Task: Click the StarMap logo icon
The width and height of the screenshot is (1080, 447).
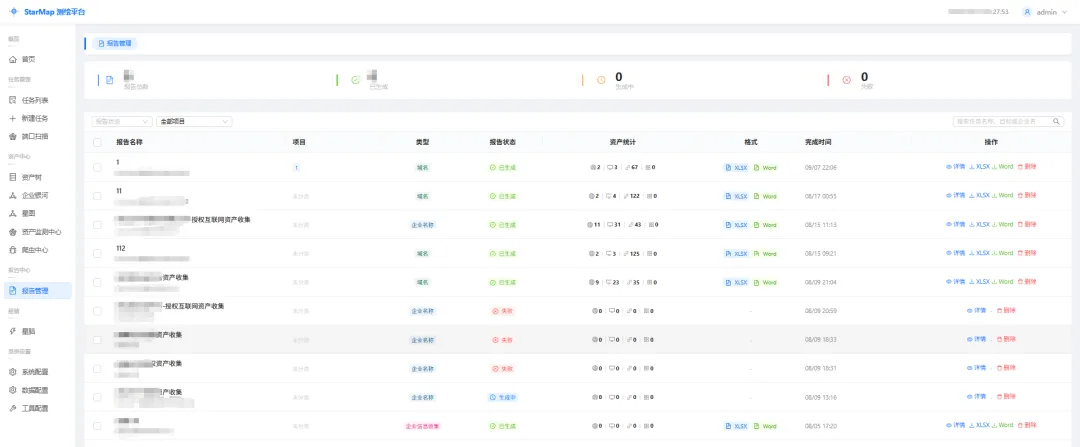Action: tap(13, 12)
